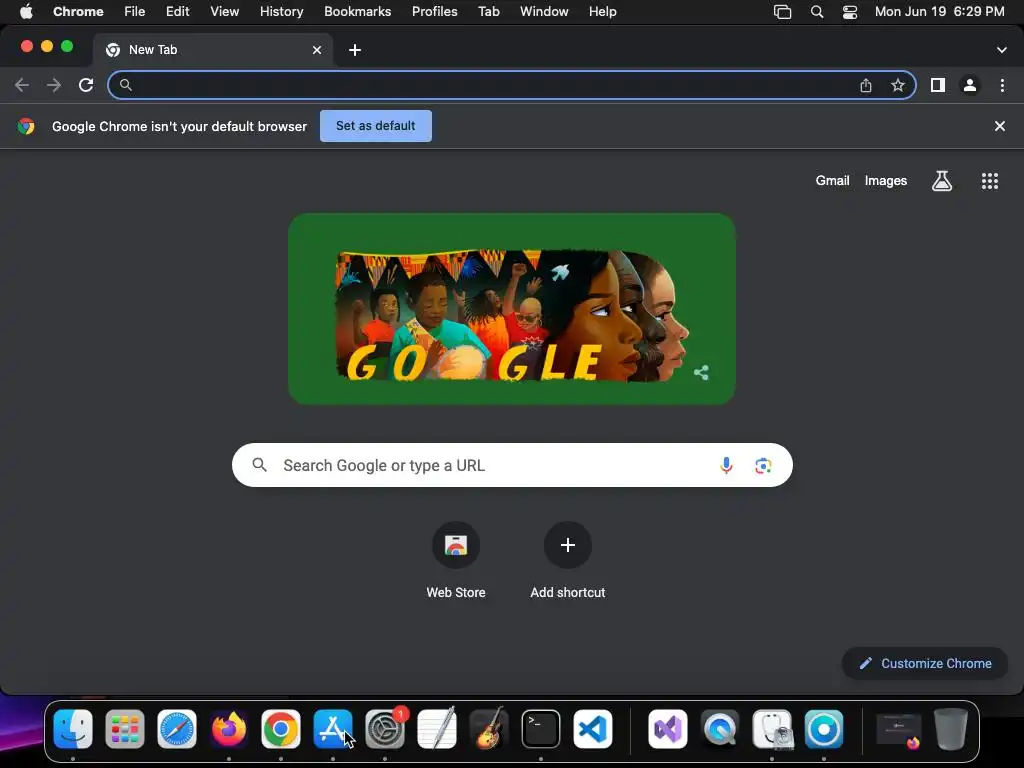This screenshot has height=768, width=1024.
Task: Open the Trash in the Dock
Action: click(x=951, y=729)
